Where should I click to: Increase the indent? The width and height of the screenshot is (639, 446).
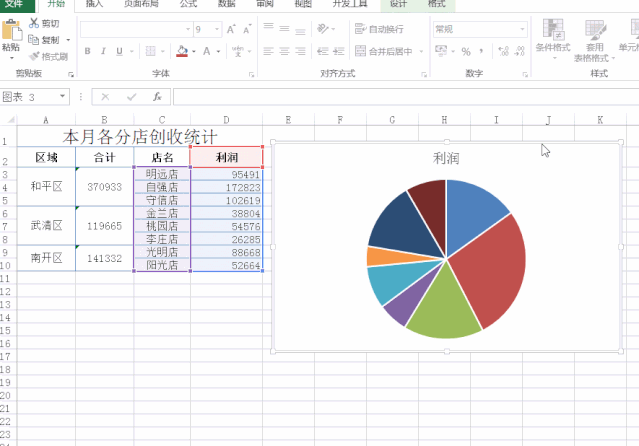pyautogui.click(x=339, y=51)
